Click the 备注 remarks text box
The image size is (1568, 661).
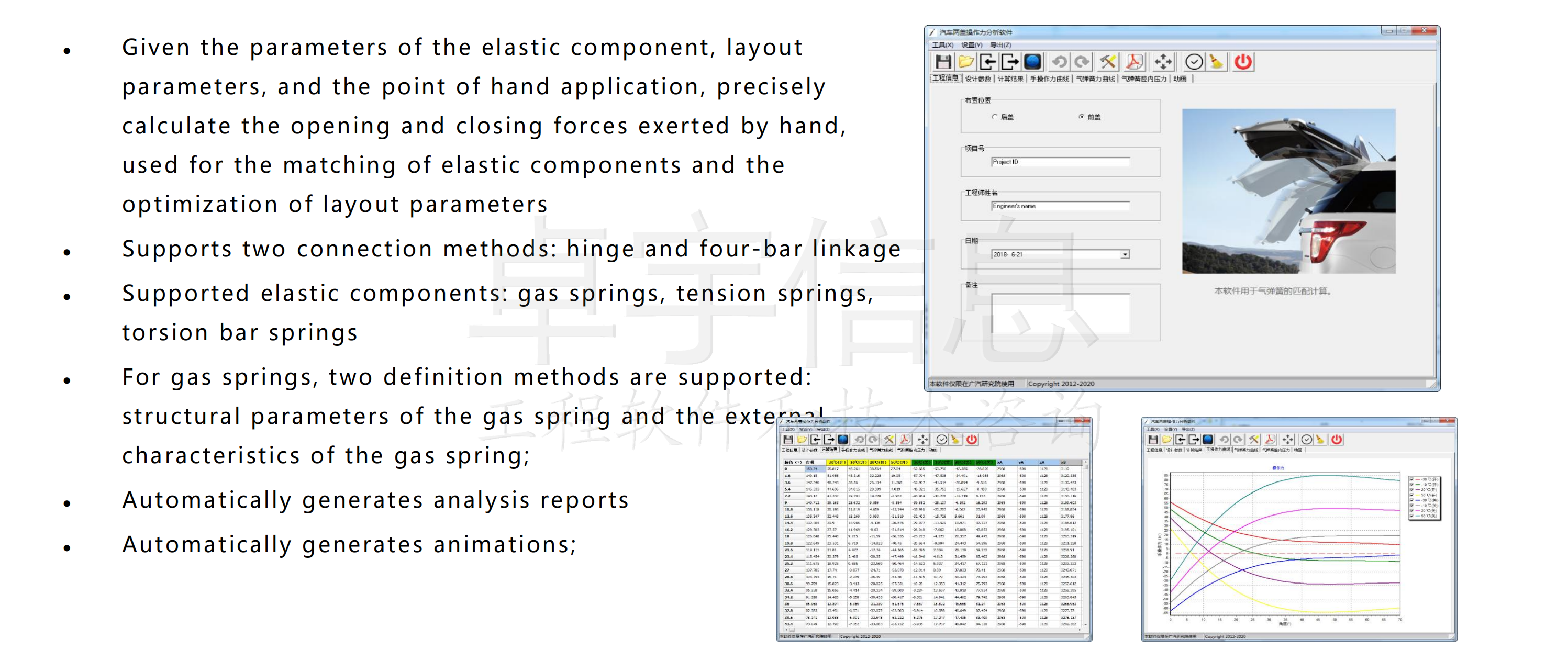[x=1060, y=313]
